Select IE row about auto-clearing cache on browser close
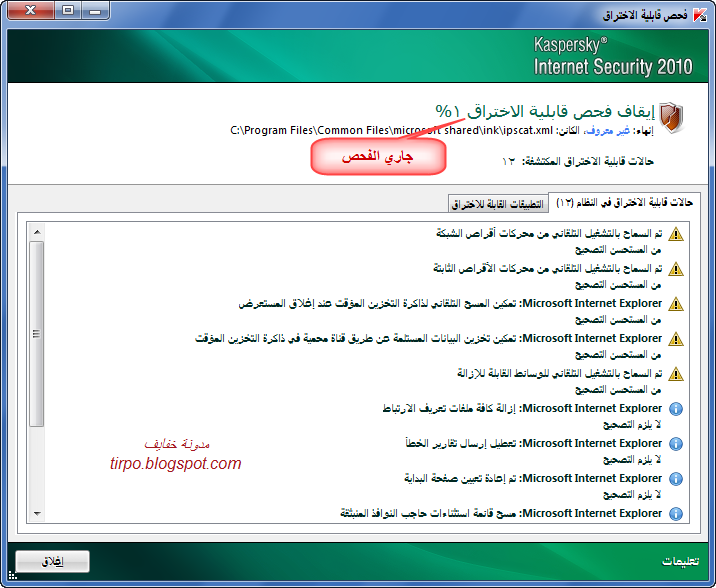Image resolution: width=716 pixels, height=588 pixels. tap(450, 303)
